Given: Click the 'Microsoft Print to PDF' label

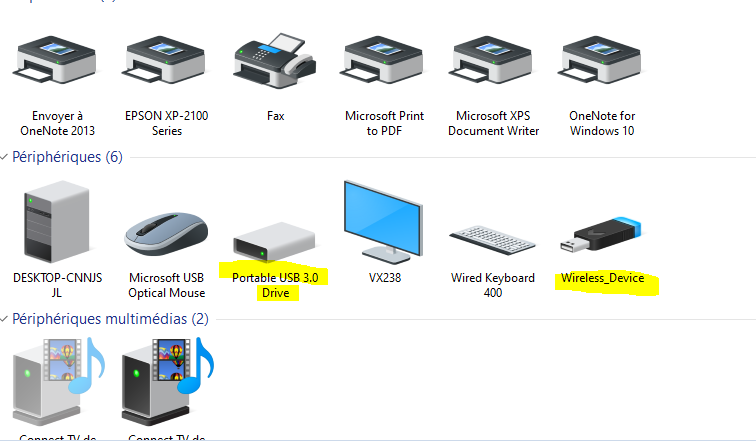Looking at the screenshot, I should pyautogui.click(x=384, y=123).
